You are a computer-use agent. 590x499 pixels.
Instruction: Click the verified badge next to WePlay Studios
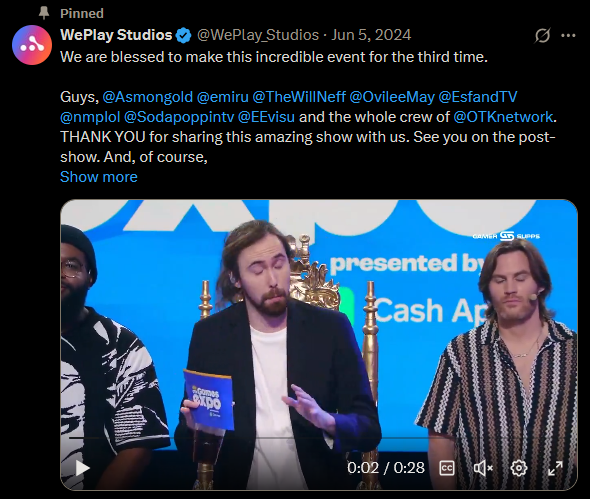tap(184, 35)
